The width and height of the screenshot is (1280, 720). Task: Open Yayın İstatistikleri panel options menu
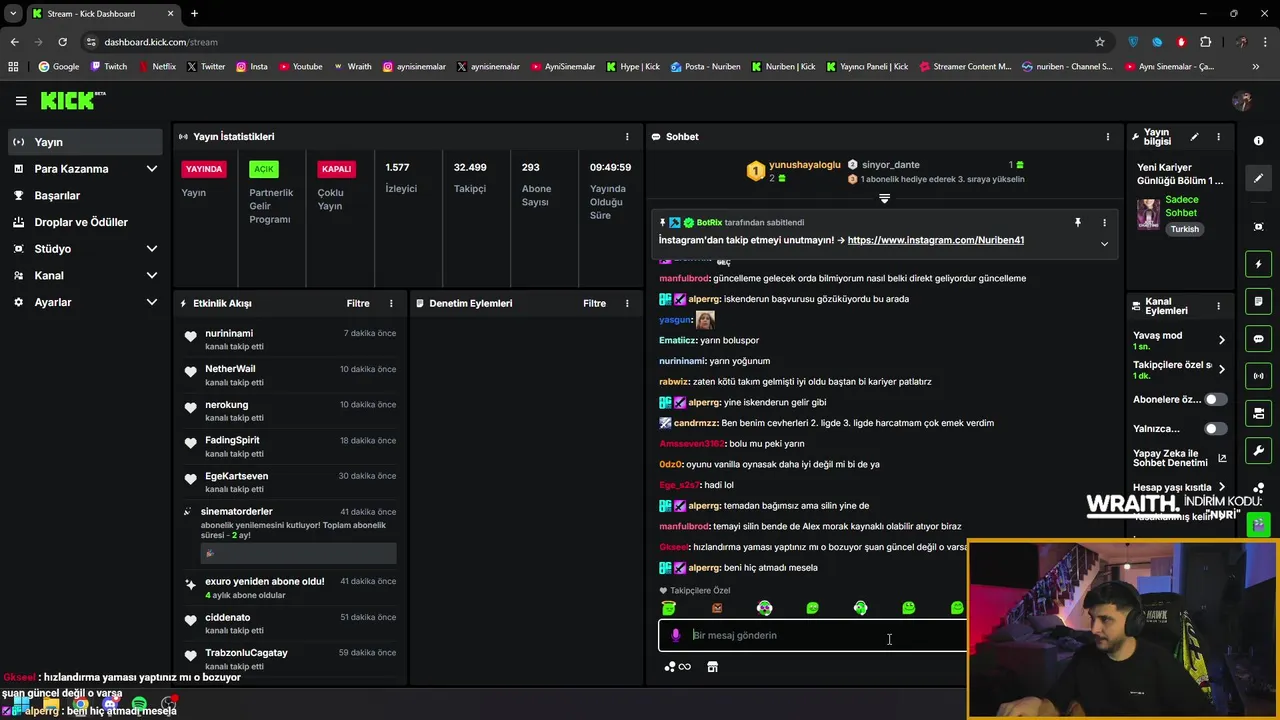(627, 136)
